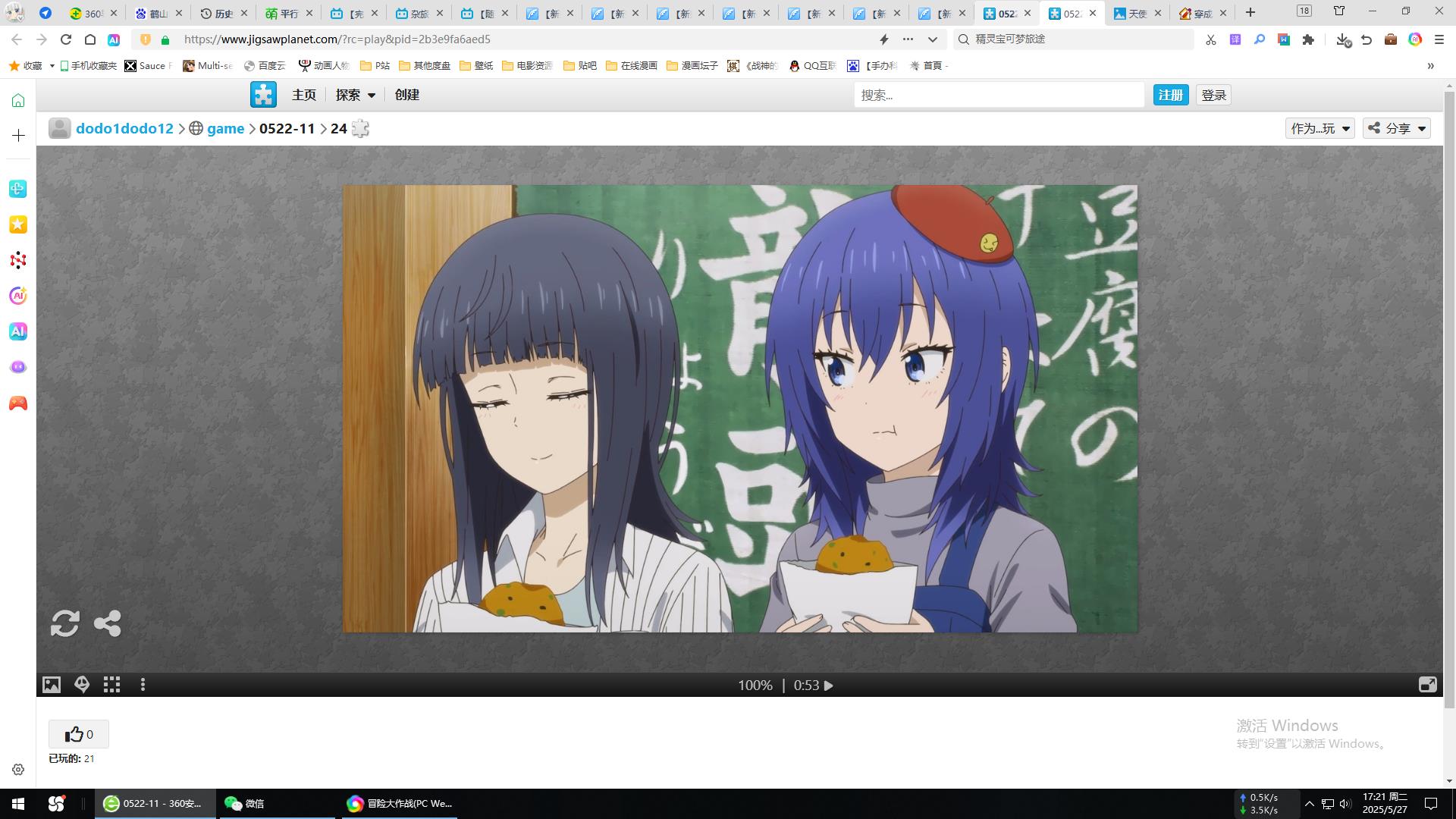
Task: Open the 其他度盘 bookmark folder
Action: 425,66
